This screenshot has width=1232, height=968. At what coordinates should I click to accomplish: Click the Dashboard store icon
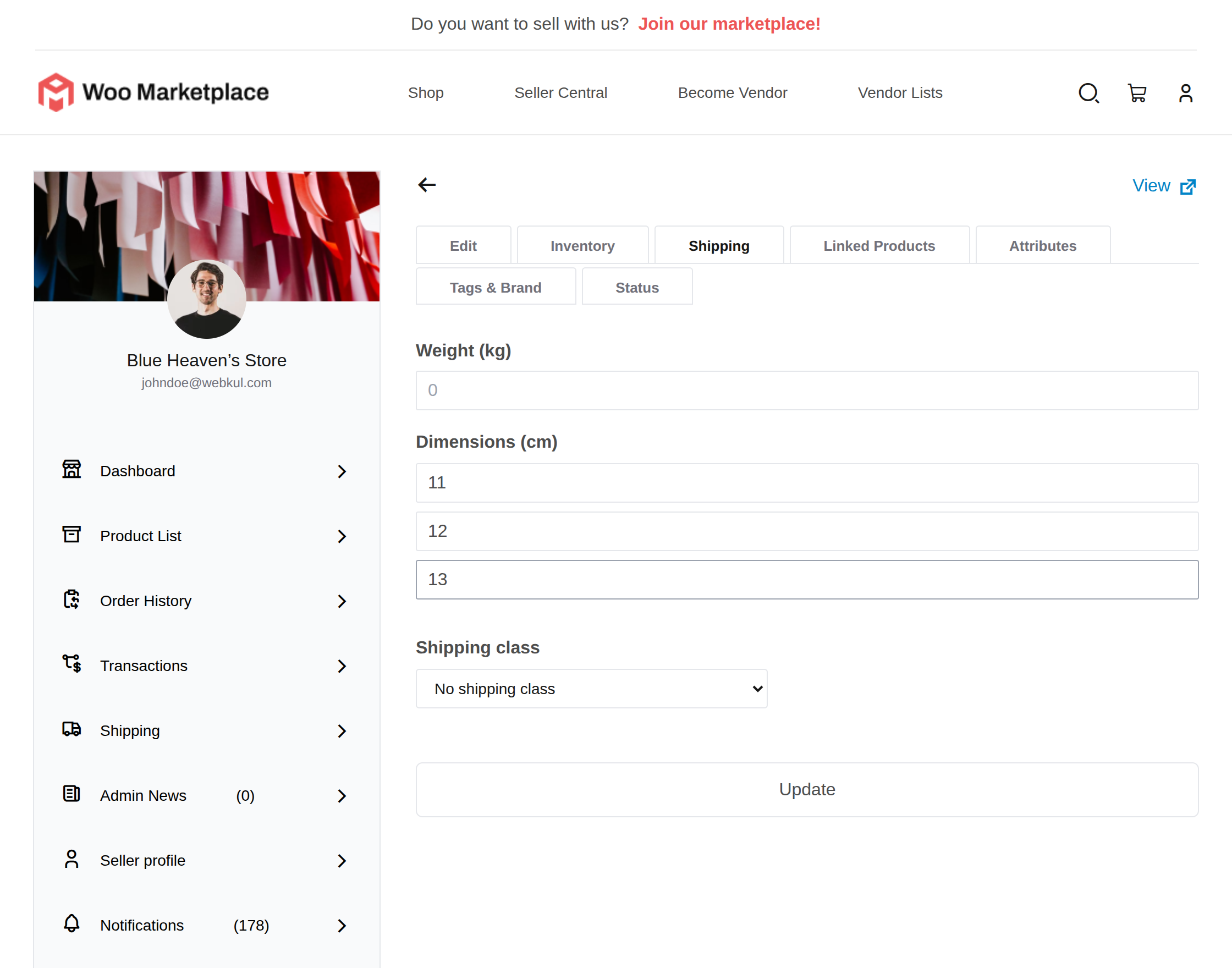(x=71, y=470)
